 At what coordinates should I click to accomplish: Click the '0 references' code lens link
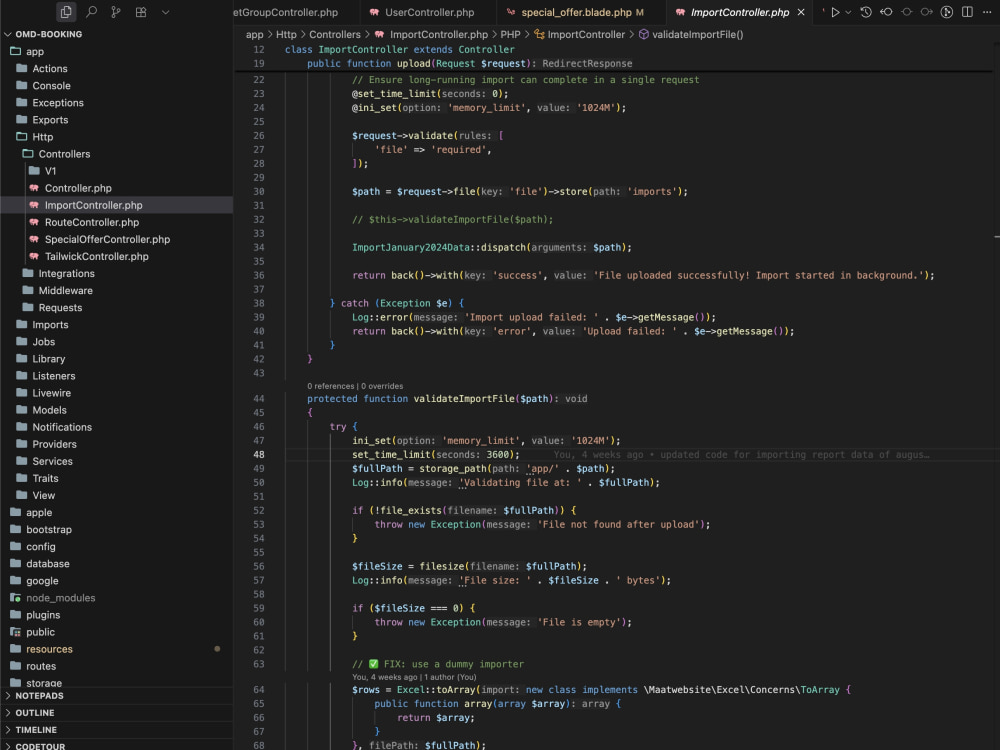(330, 386)
